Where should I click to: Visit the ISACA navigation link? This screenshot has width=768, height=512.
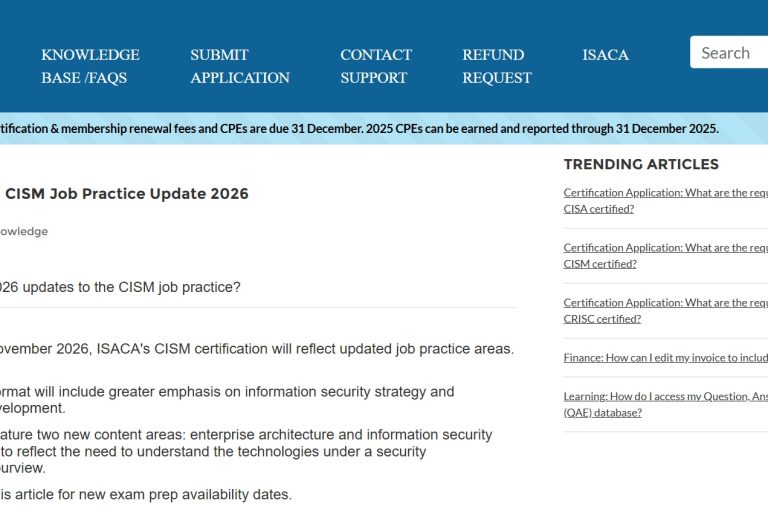pos(605,55)
